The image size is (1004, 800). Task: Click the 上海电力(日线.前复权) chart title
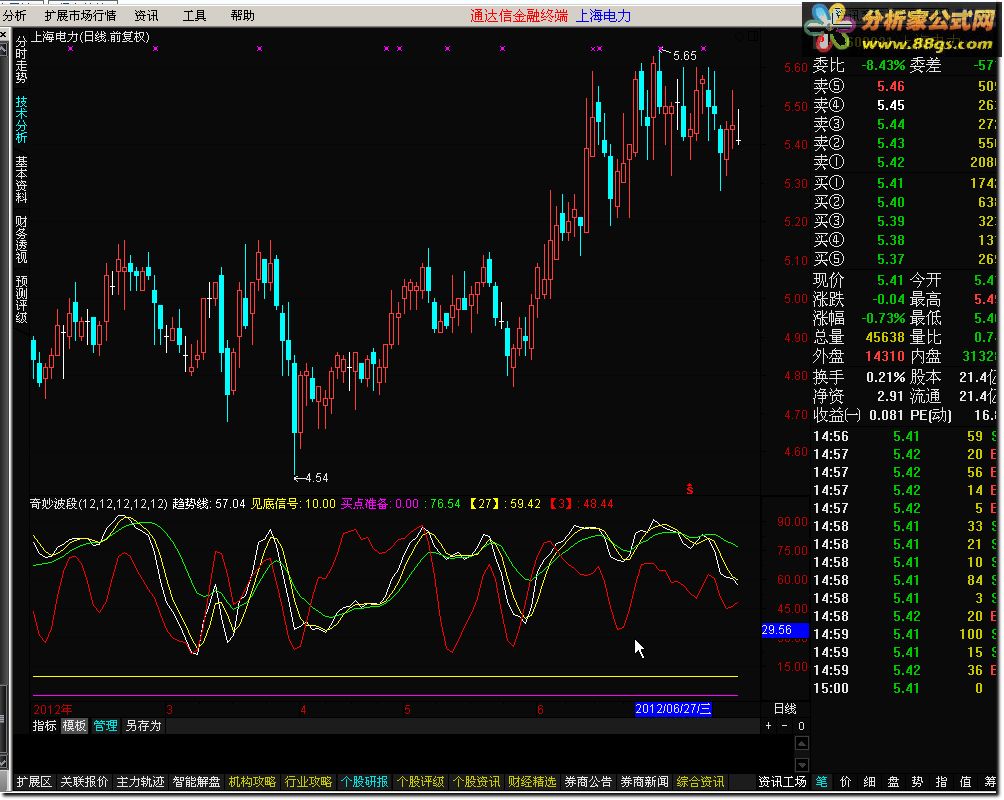point(90,37)
